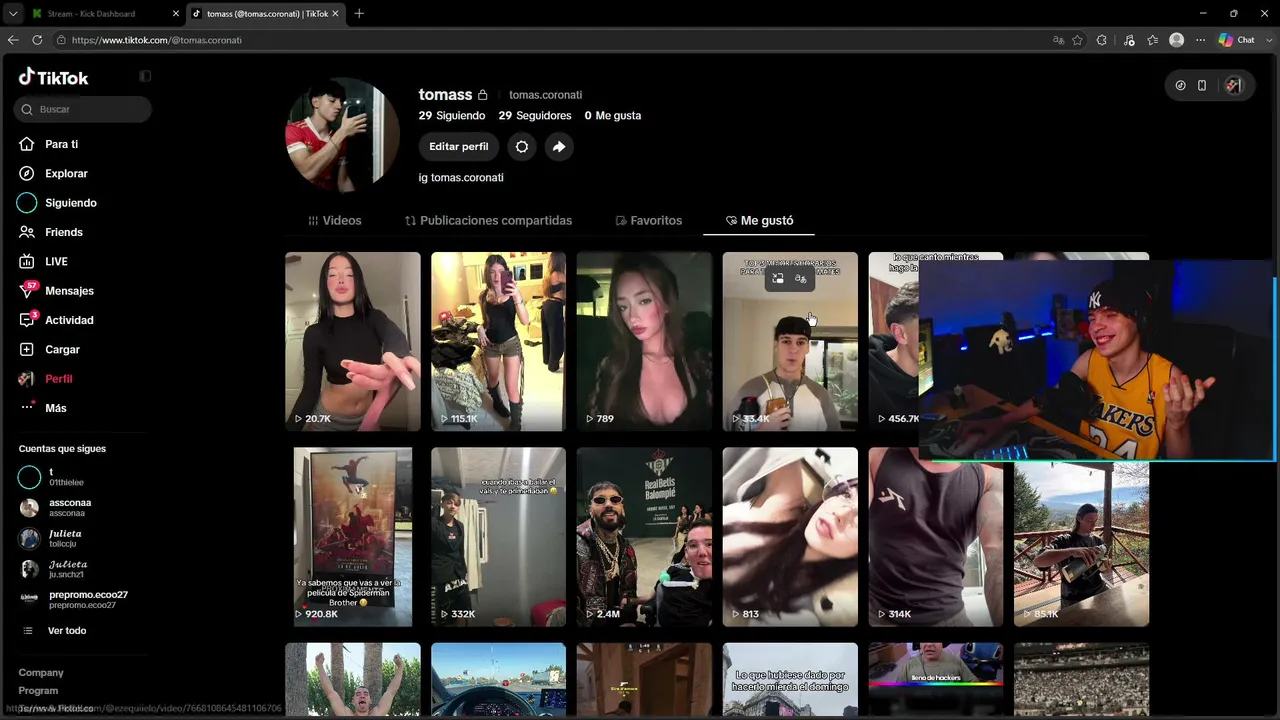
Task: Go to the Siguiendo feed
Action: 70,203
